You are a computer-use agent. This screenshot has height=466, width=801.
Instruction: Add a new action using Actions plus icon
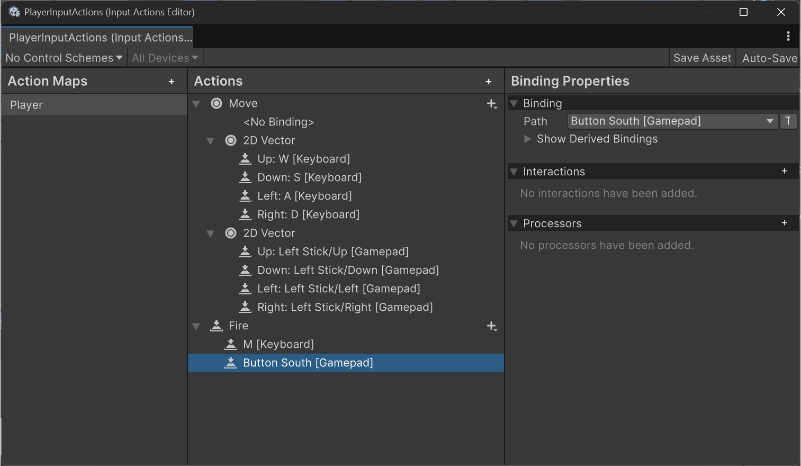489,82
